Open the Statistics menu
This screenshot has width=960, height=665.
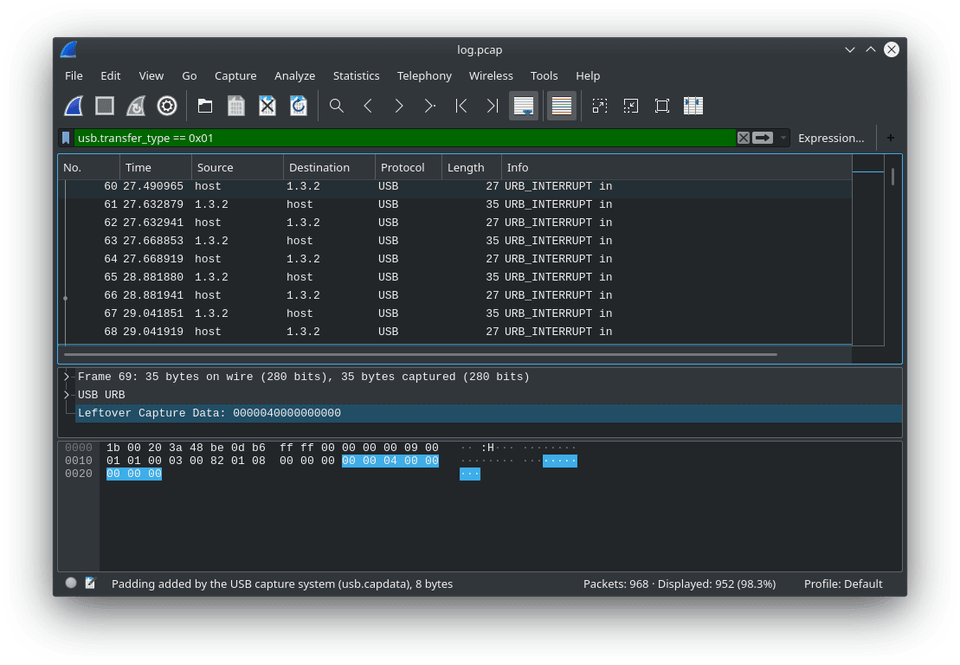point(356,76)
